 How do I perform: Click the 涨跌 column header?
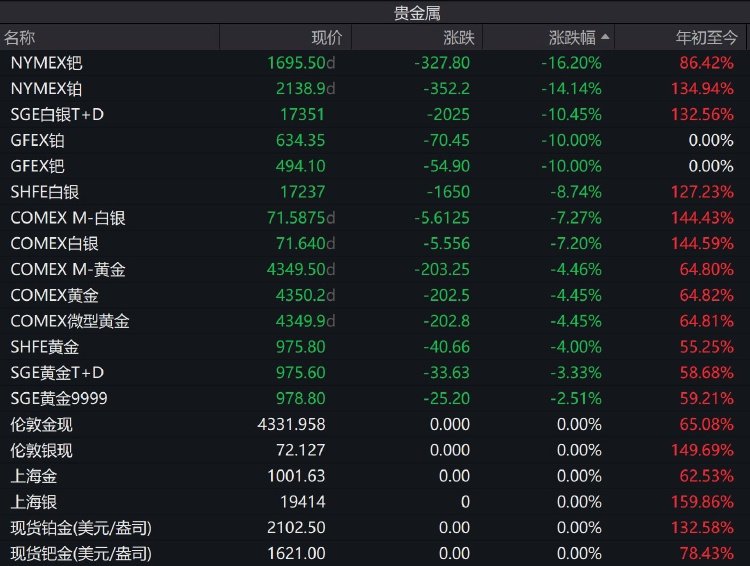tap(459, 38)
